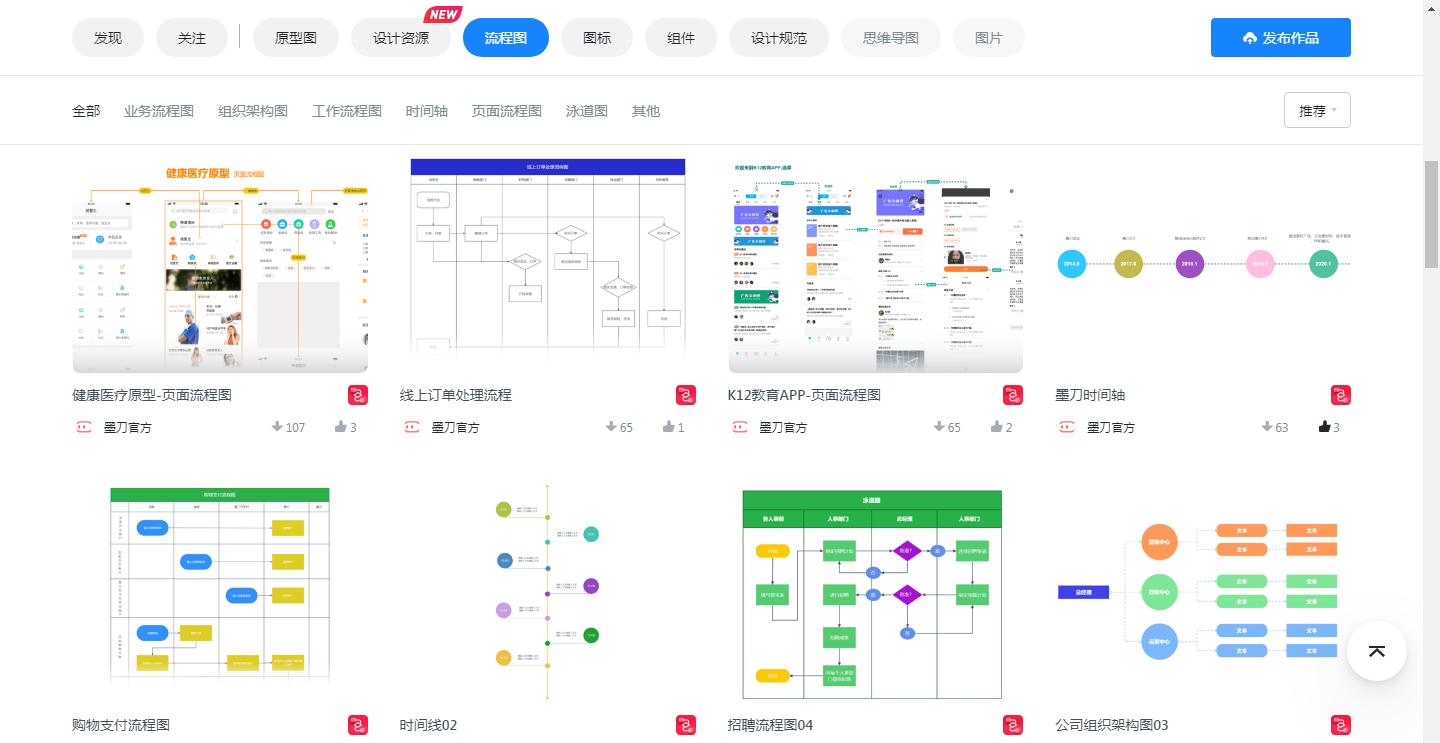This screenshot has height=743, width=1440.
Task: Click the red Modao badge on 线上订单处理流程 card
Action: click(685, 395)
